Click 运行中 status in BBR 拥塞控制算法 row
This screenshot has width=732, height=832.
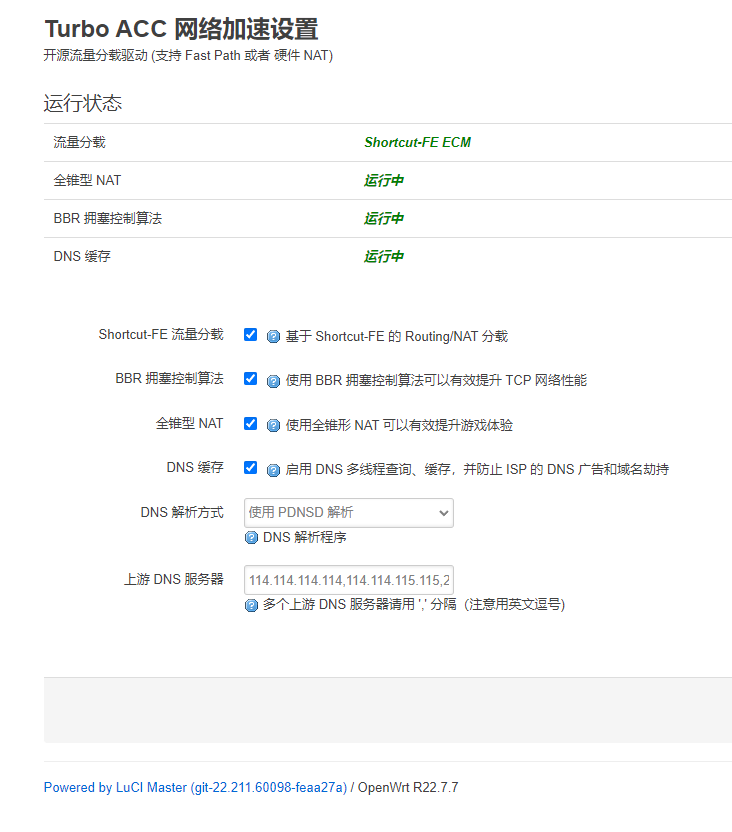pos(384,219)
